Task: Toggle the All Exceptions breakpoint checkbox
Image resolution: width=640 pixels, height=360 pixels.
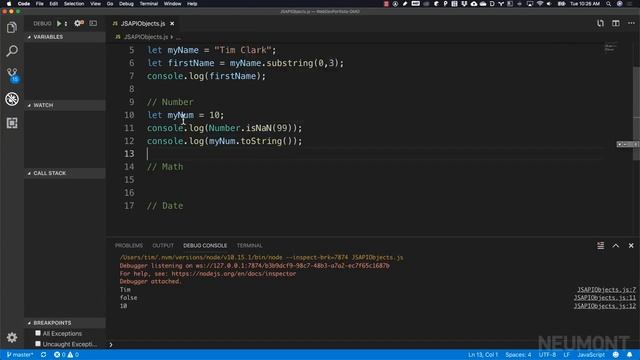Action: pos(38,333)
